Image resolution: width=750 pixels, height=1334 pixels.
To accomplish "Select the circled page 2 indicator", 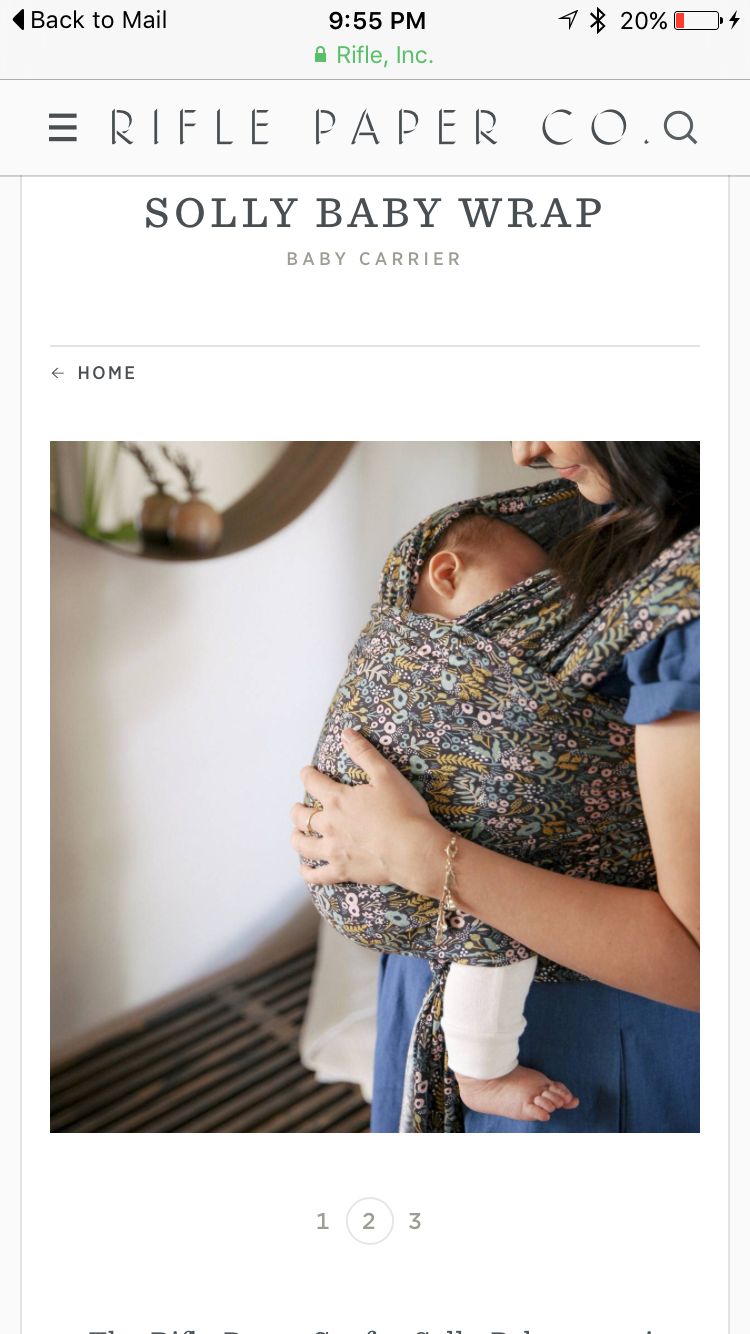I will tap(369, 1221).
